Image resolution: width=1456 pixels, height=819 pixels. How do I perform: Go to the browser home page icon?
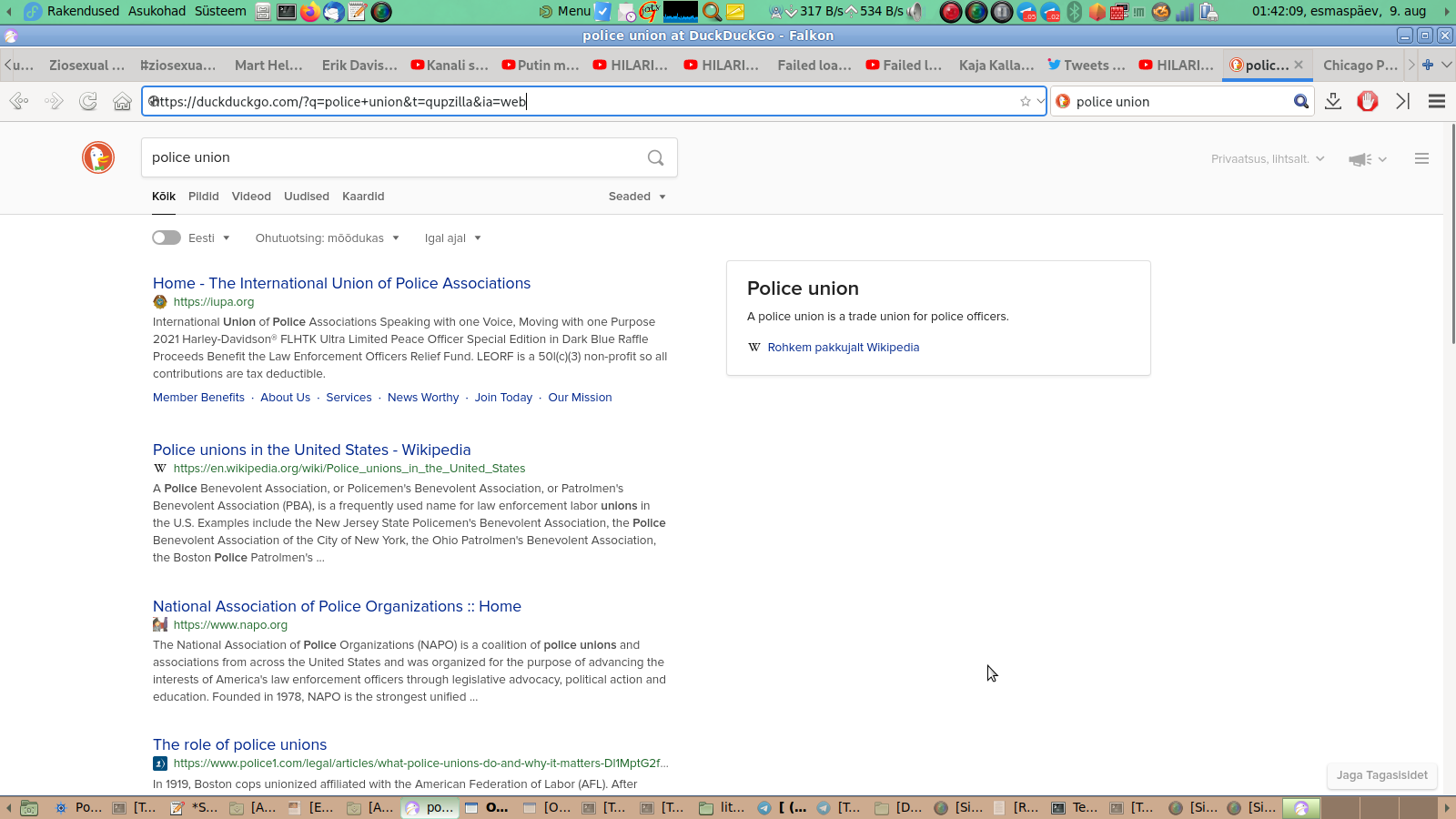point(122,101)
